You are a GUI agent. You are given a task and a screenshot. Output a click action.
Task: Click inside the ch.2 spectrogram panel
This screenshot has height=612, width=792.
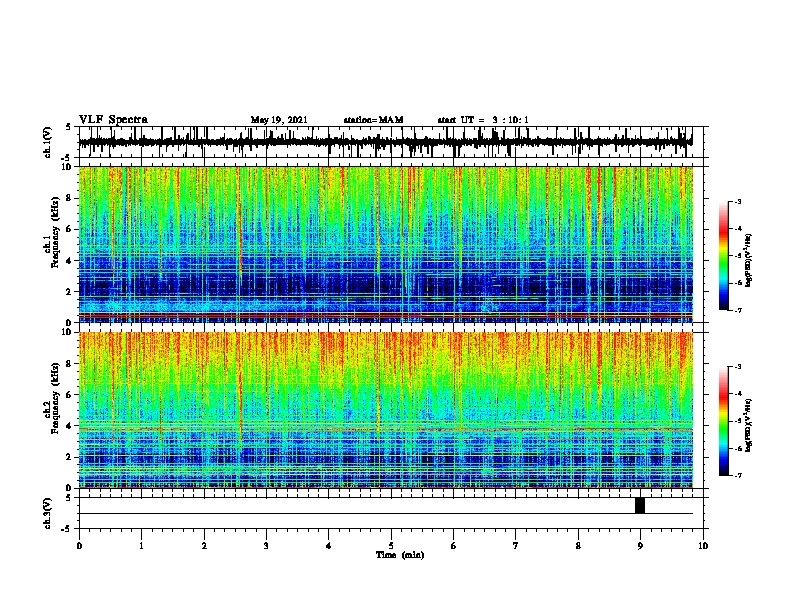click(385, 410)
